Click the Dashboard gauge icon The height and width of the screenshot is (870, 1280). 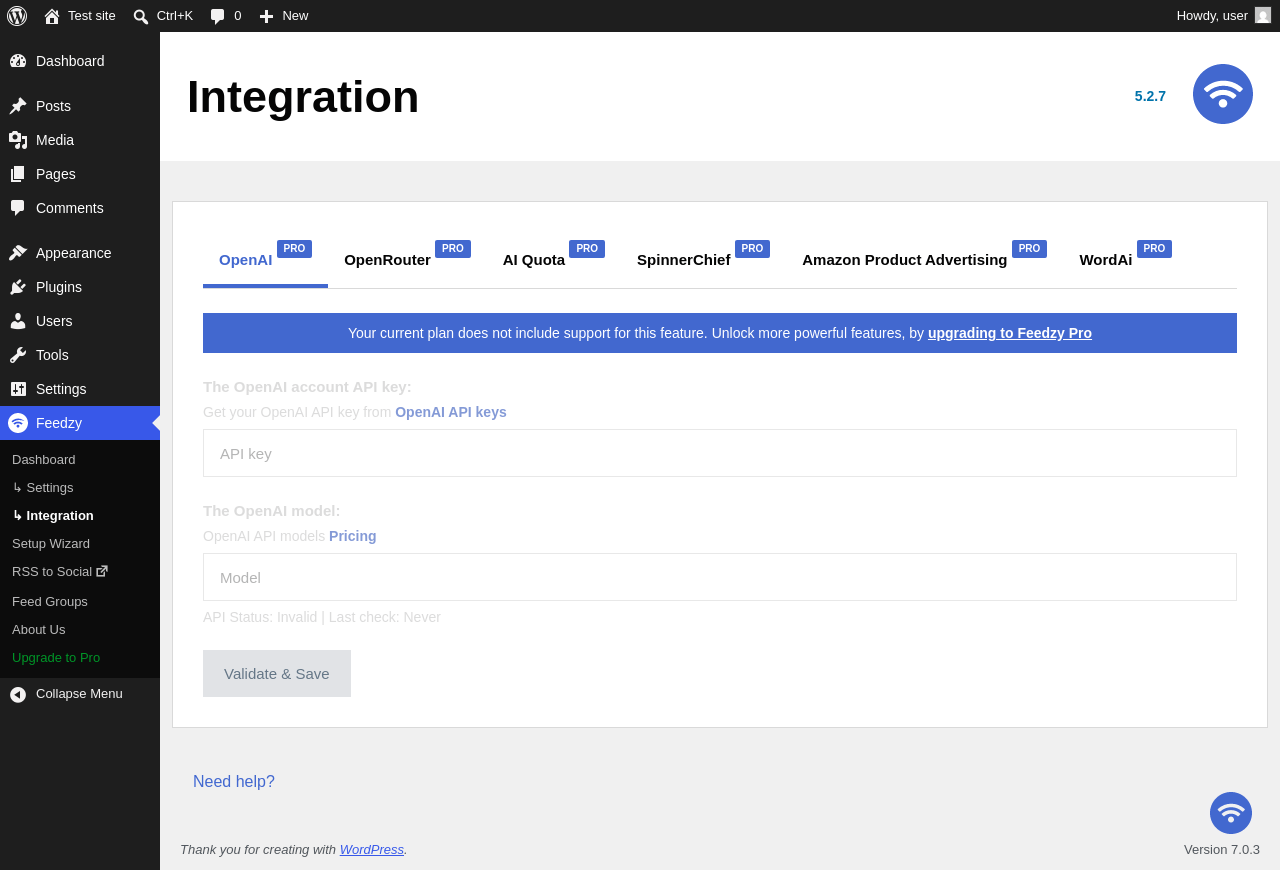pyautogui.click(x=18, y=61)
